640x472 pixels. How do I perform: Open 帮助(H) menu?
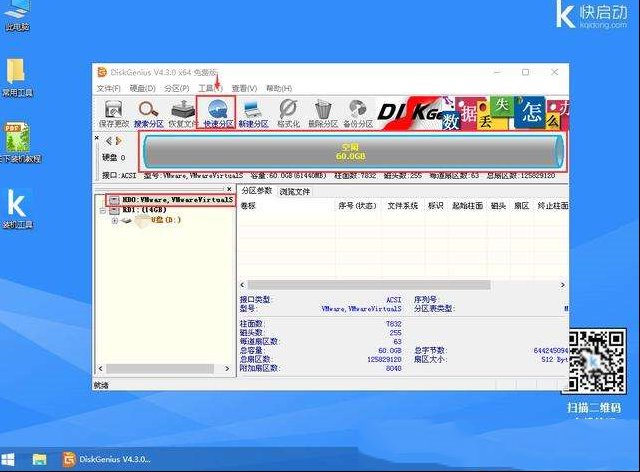[279, 88]
